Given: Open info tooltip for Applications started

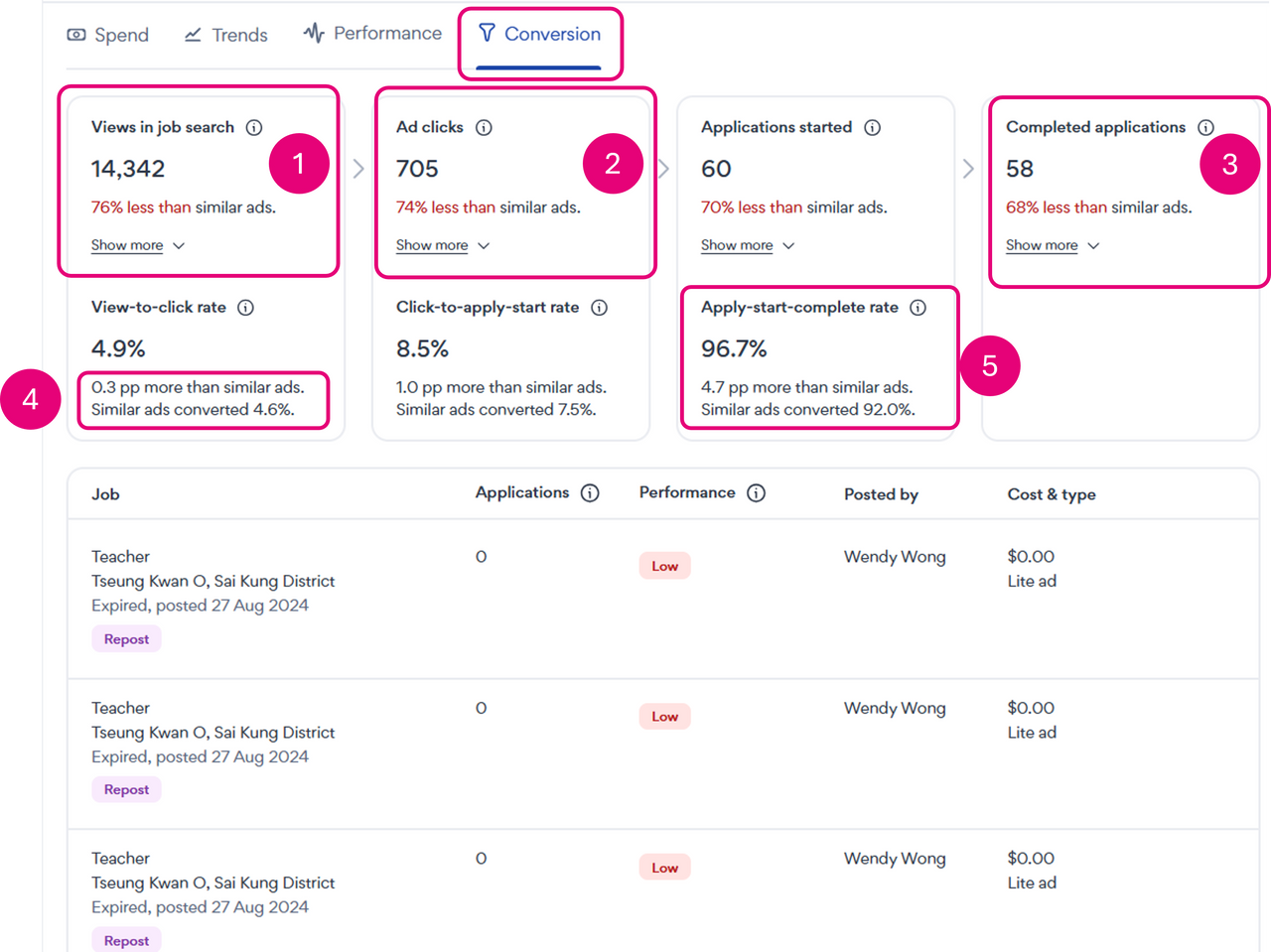Looking at the screenshot, I should 872,127.
